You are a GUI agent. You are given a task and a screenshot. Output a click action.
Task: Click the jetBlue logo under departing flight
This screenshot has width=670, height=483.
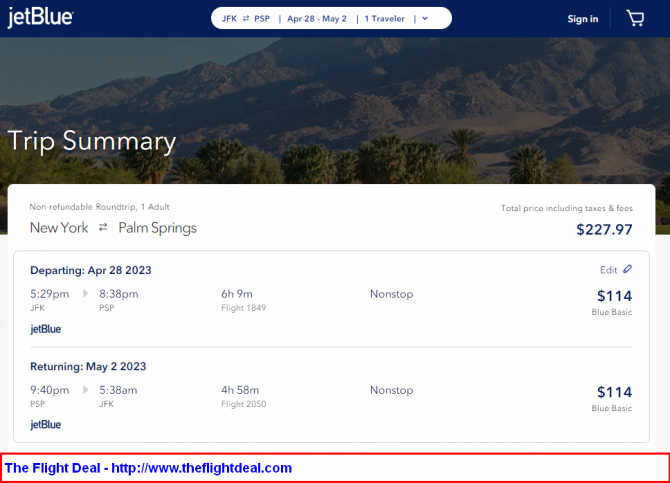[x=46, y=329]
